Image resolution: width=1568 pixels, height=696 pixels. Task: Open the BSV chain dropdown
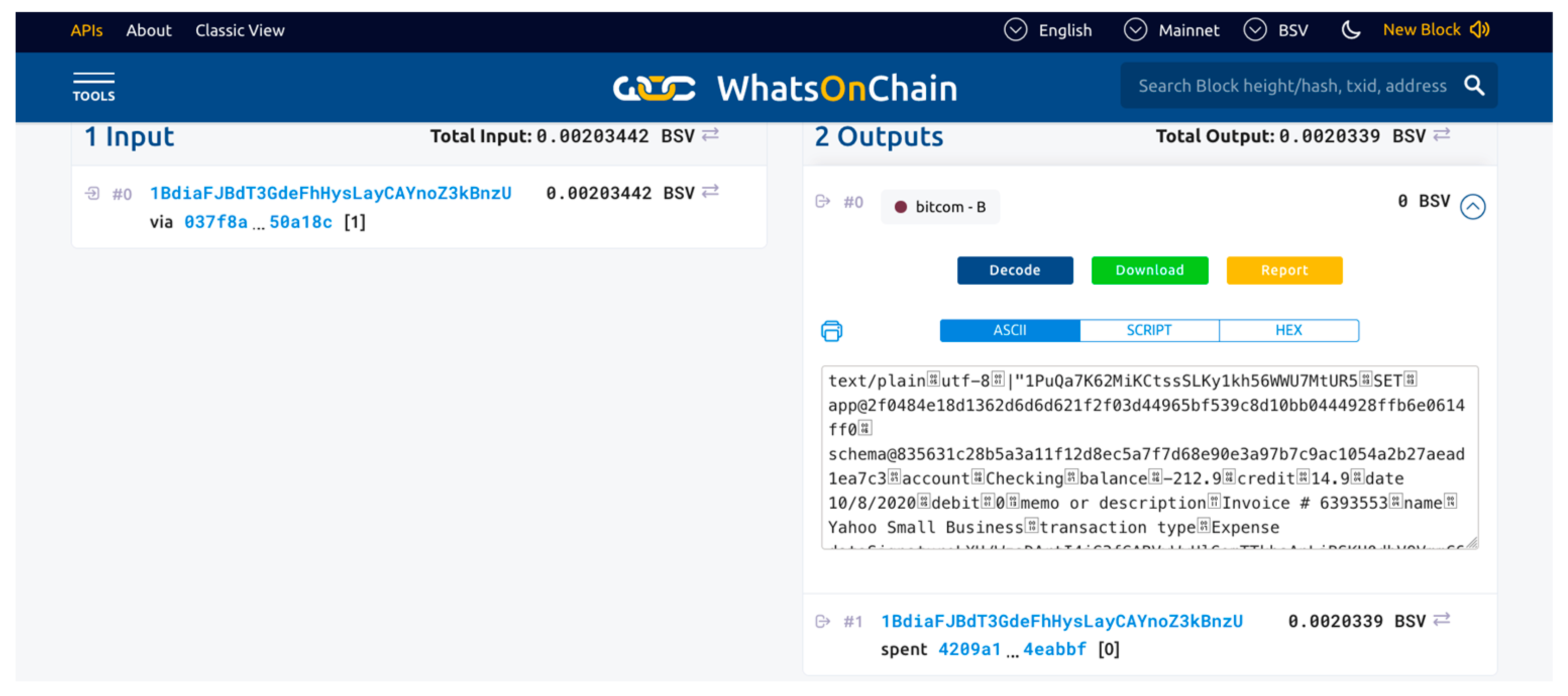coord(1276,30)
